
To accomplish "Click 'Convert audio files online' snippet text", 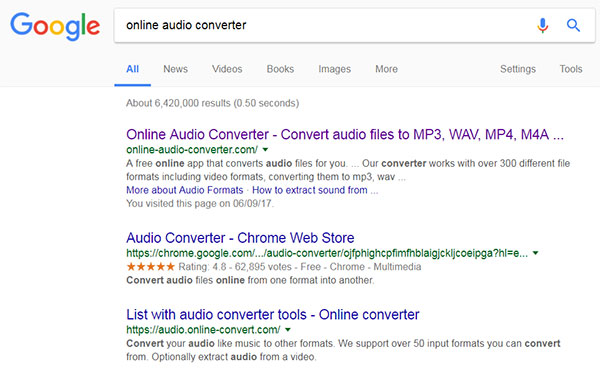I will [x=250, y=280].
